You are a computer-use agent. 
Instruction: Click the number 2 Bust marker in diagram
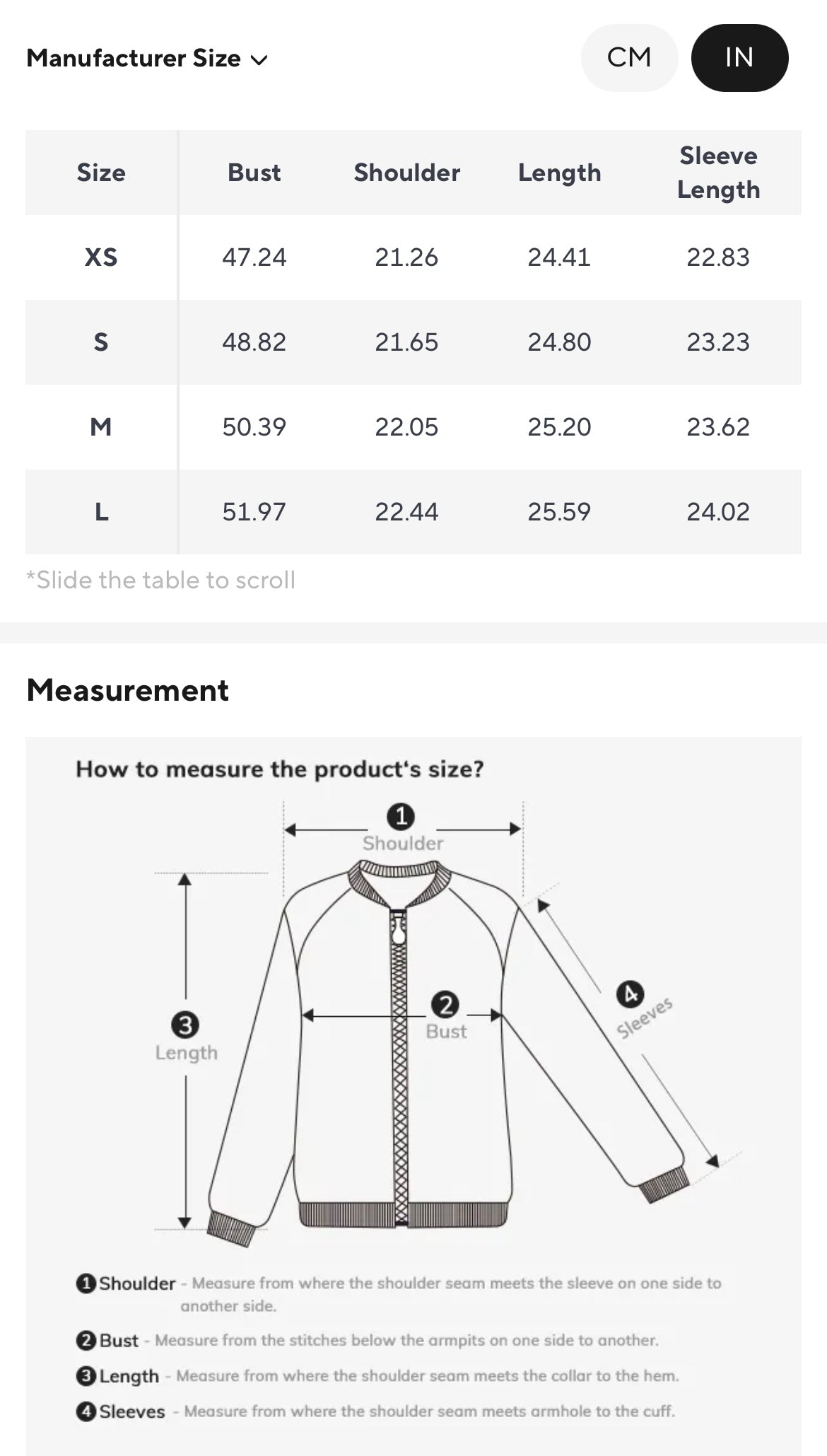click(x=445, y=1005)
